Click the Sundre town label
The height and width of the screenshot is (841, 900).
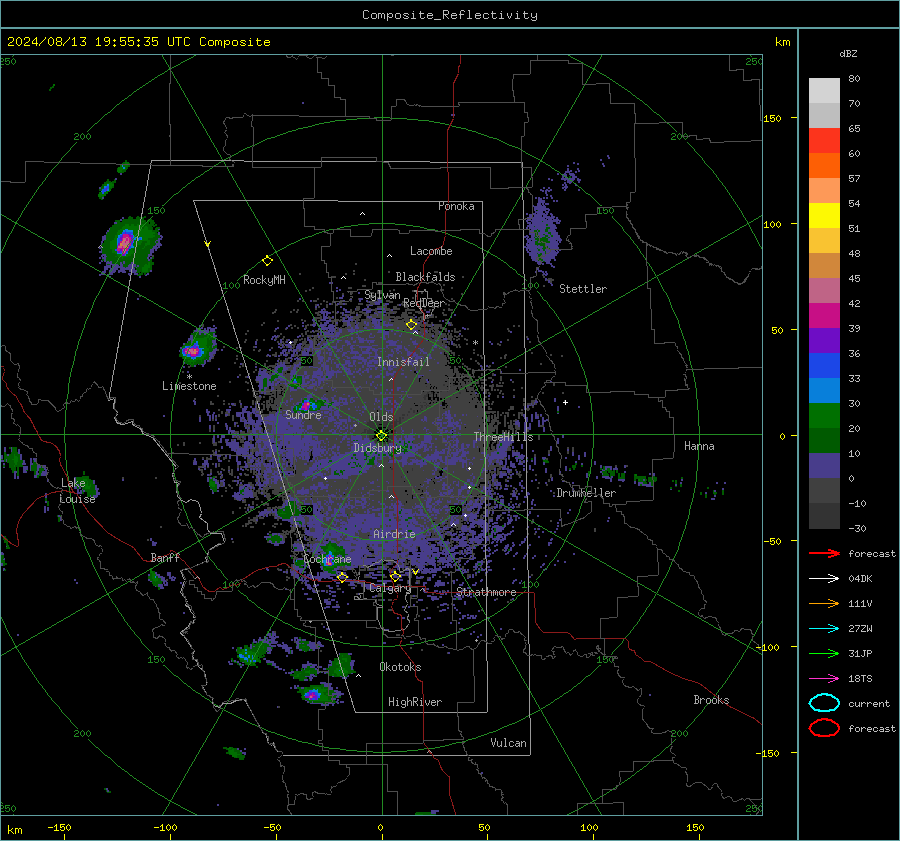tap(303, 414)
